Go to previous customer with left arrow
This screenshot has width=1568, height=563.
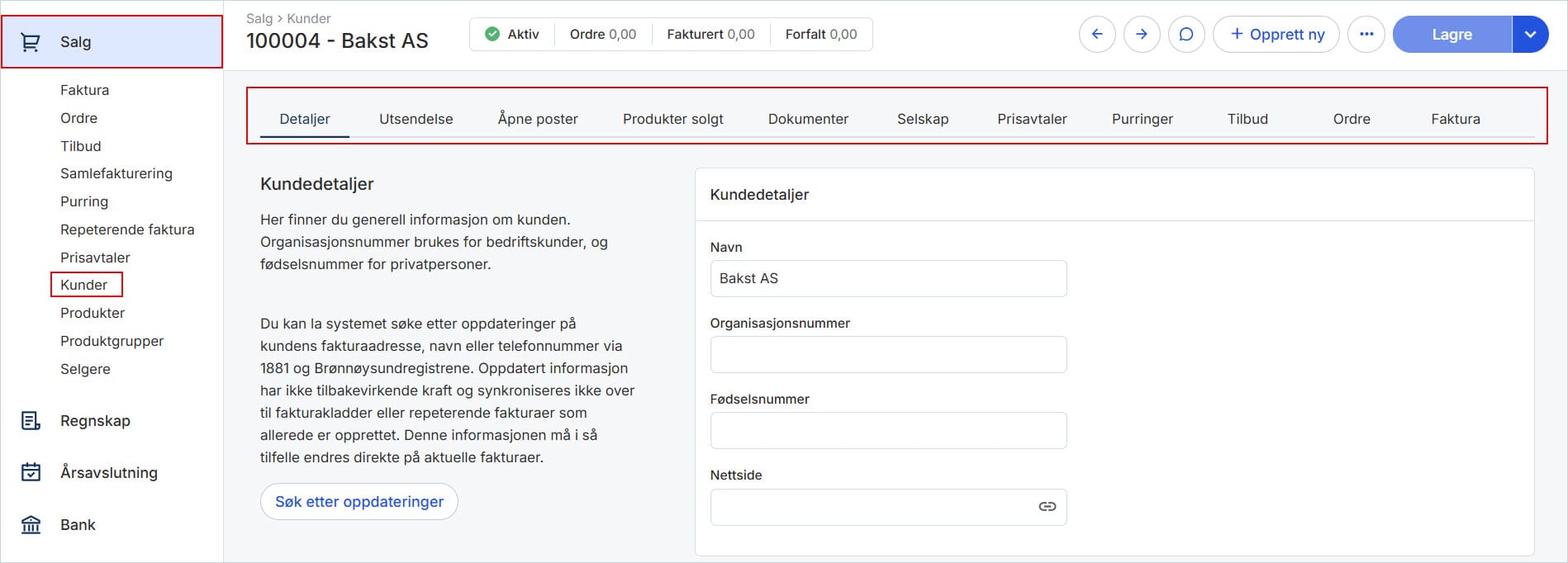pos(1097,35)
